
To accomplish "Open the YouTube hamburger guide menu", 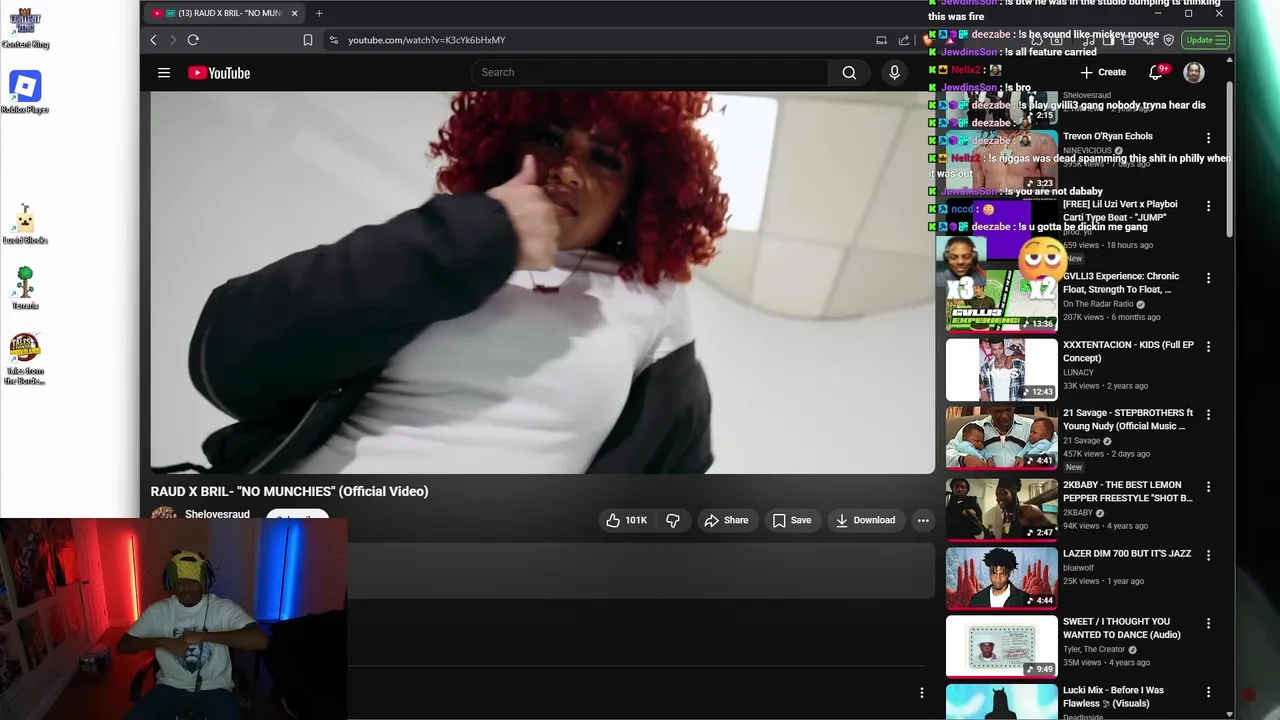I will click(164, 73).
